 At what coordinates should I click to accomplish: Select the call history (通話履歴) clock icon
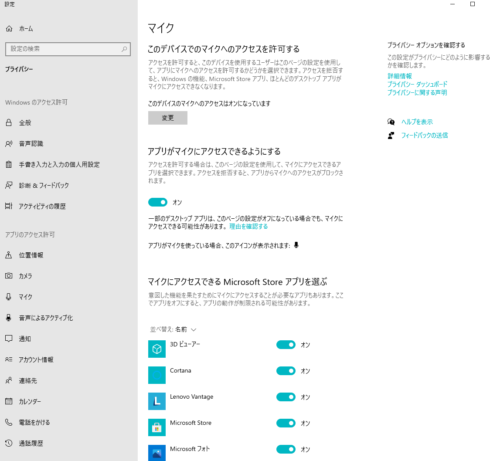click(x=9, y=443)
